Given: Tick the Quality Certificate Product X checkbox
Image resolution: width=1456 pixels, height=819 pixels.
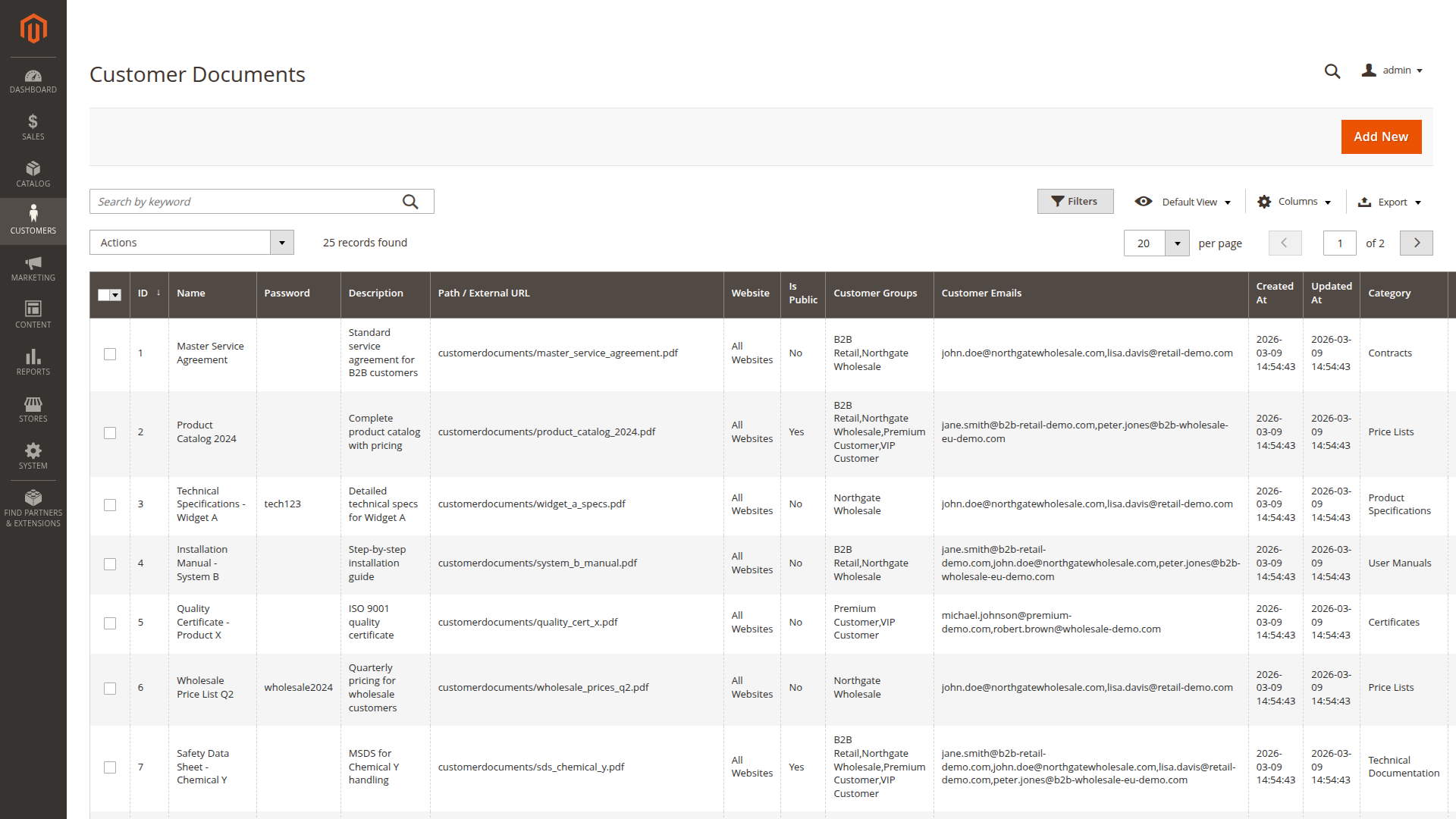Looking at the screenshot, I should [110, 623].
